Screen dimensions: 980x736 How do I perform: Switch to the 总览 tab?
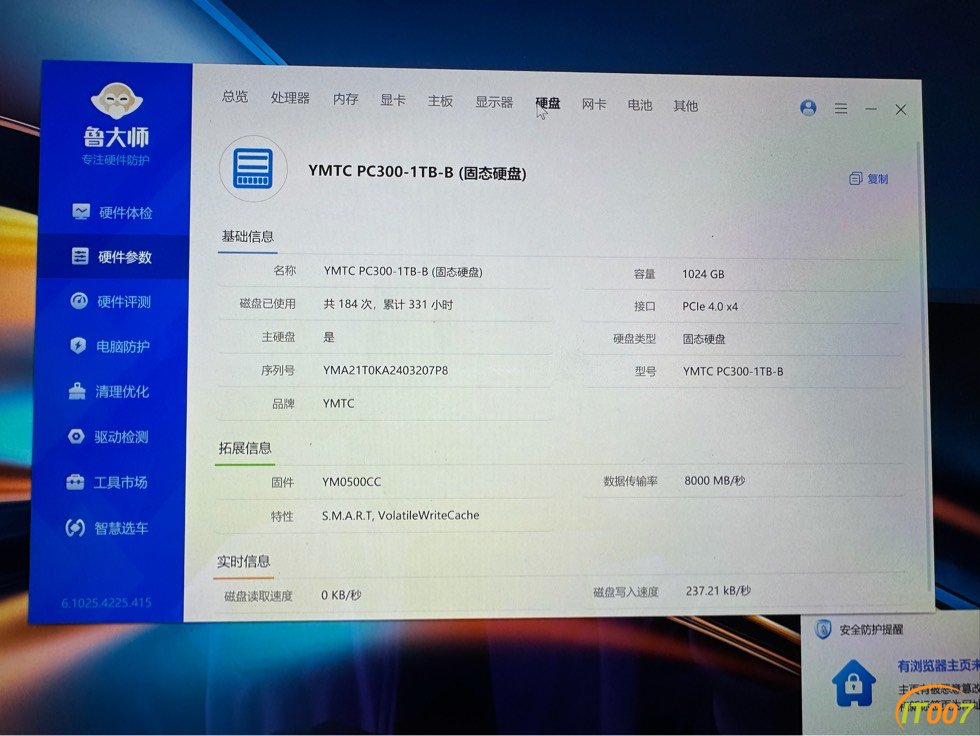235,96
